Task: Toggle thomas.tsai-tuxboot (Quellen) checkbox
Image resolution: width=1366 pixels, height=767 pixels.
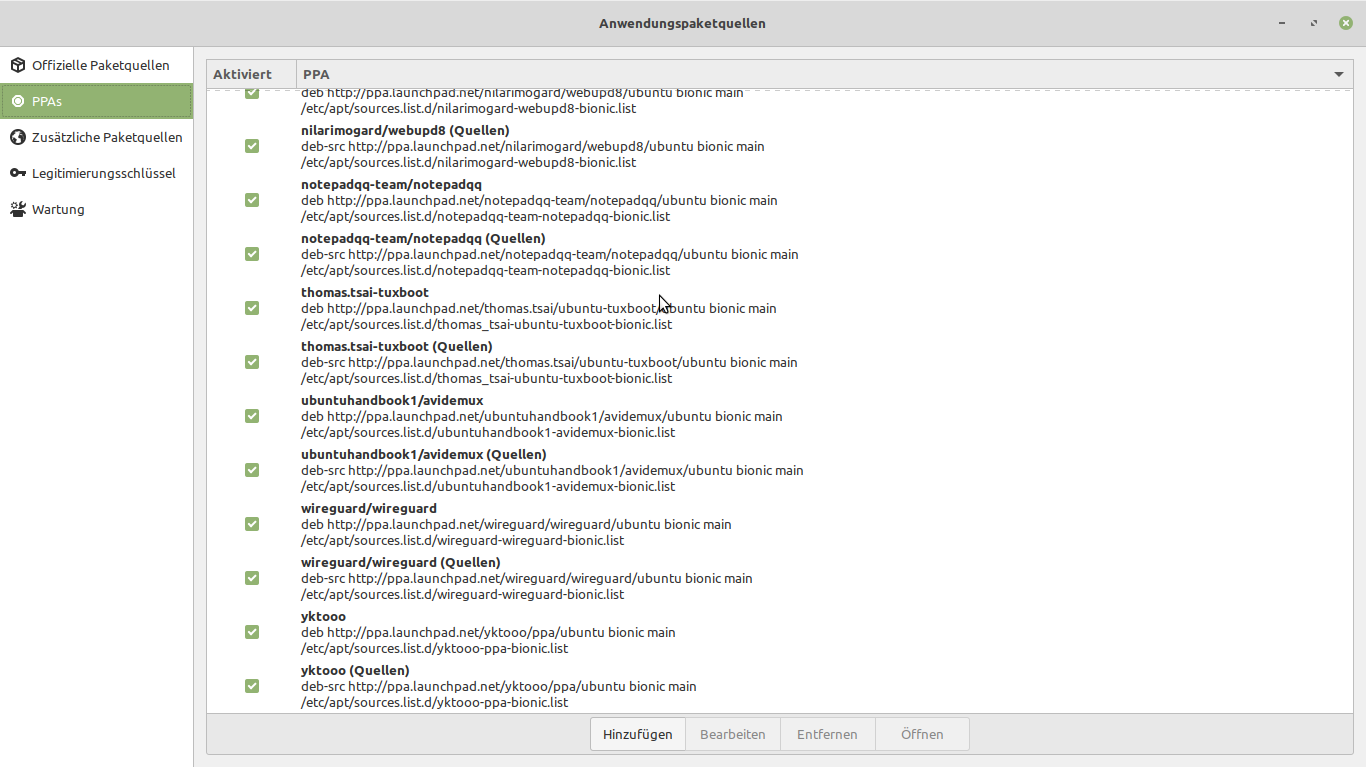Action: pos(252,362)
